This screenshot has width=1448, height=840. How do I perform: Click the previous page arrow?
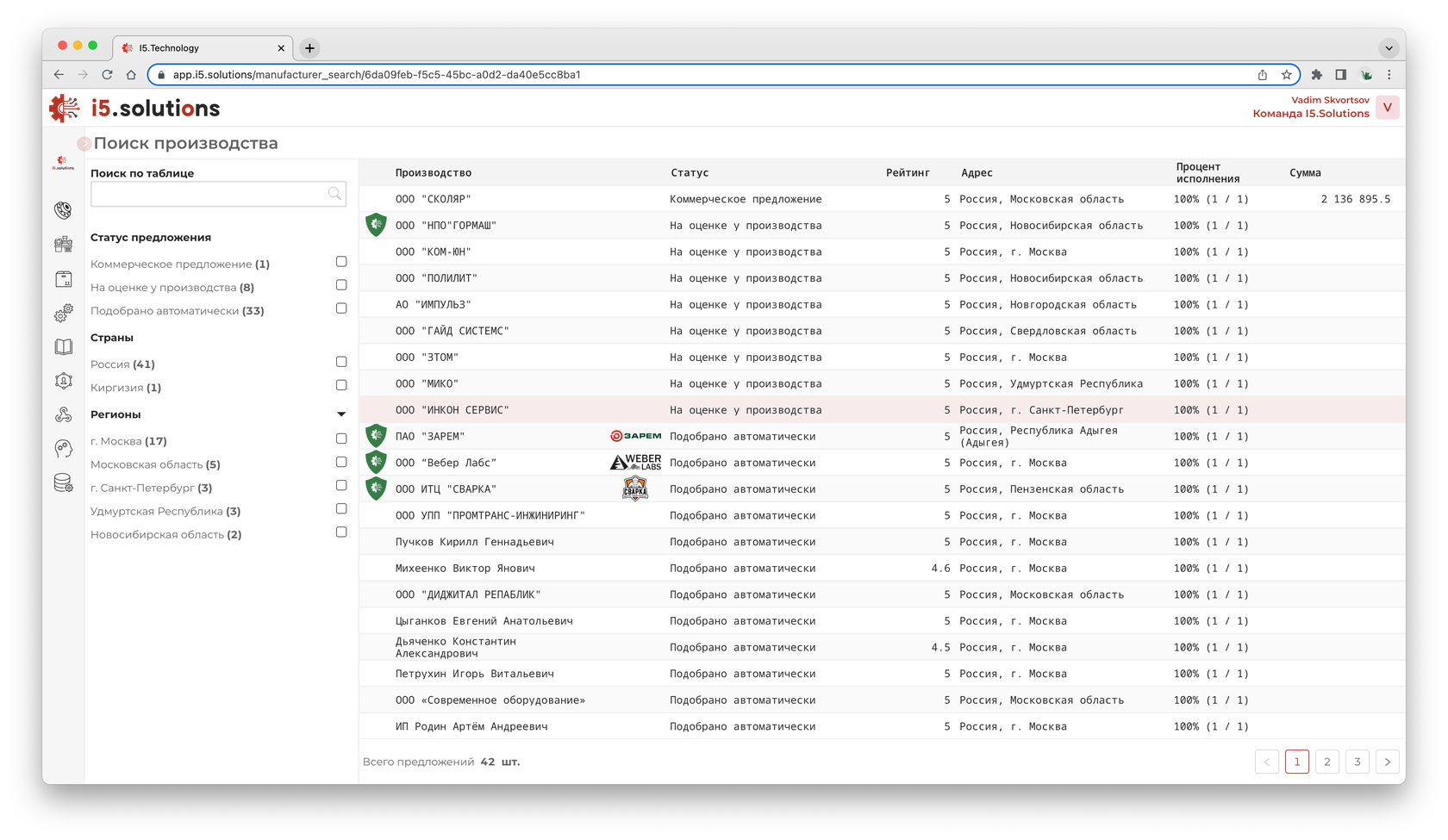[x=1267, y=762]
